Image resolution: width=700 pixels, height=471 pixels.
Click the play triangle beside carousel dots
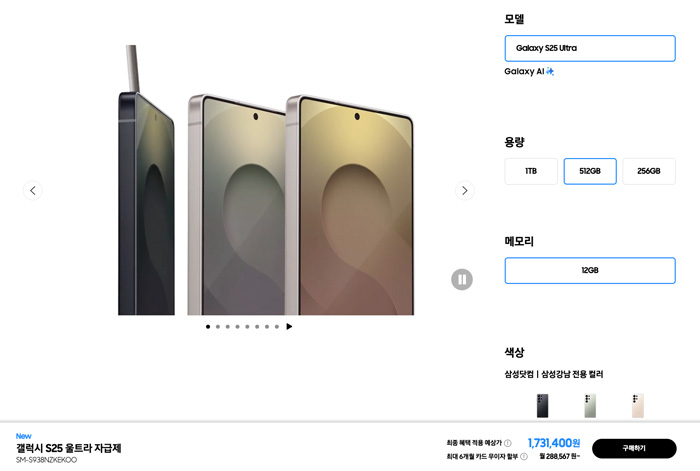[289, 327]
